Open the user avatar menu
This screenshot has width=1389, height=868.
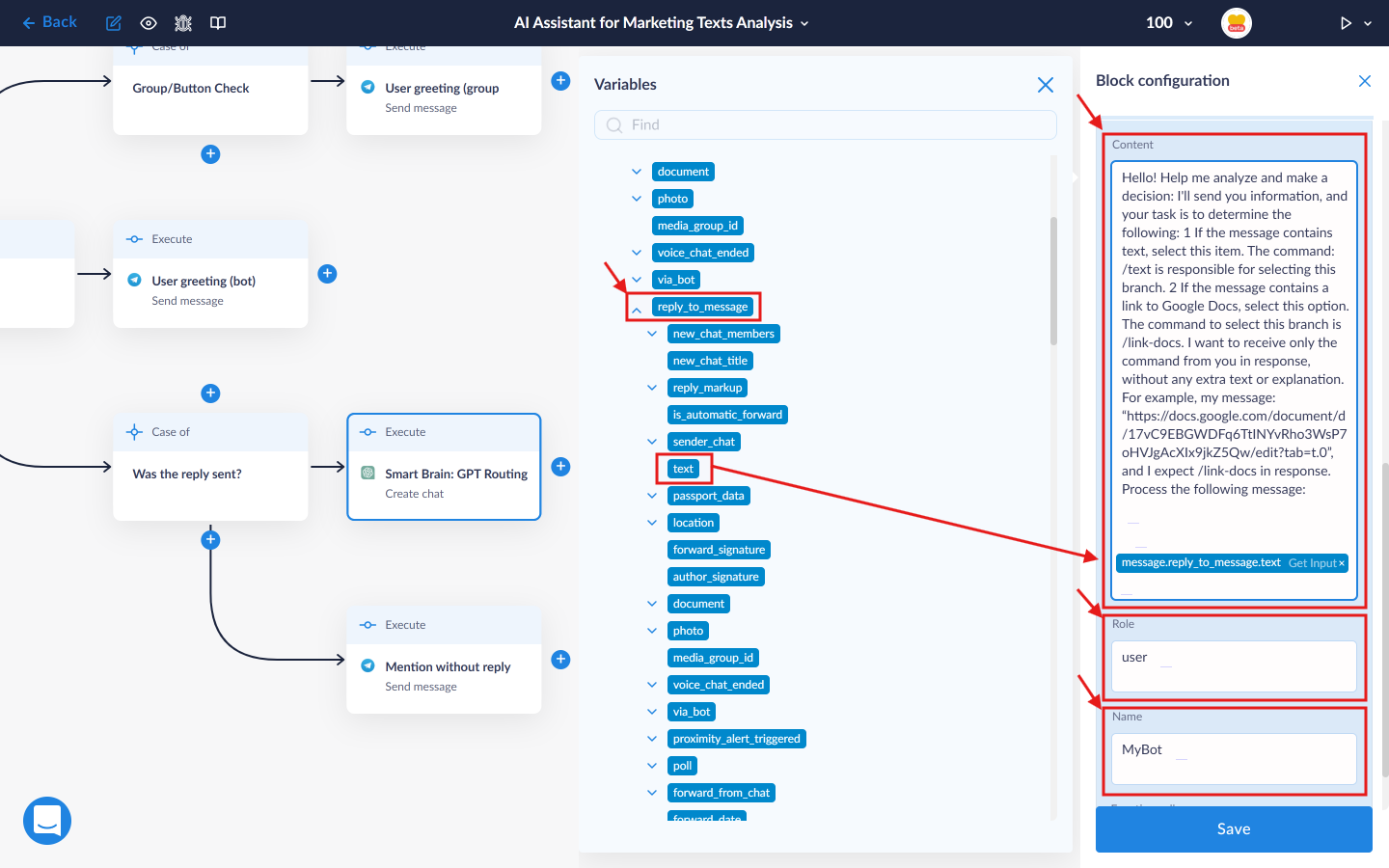pyautogui.click(x=1237, y=23)
